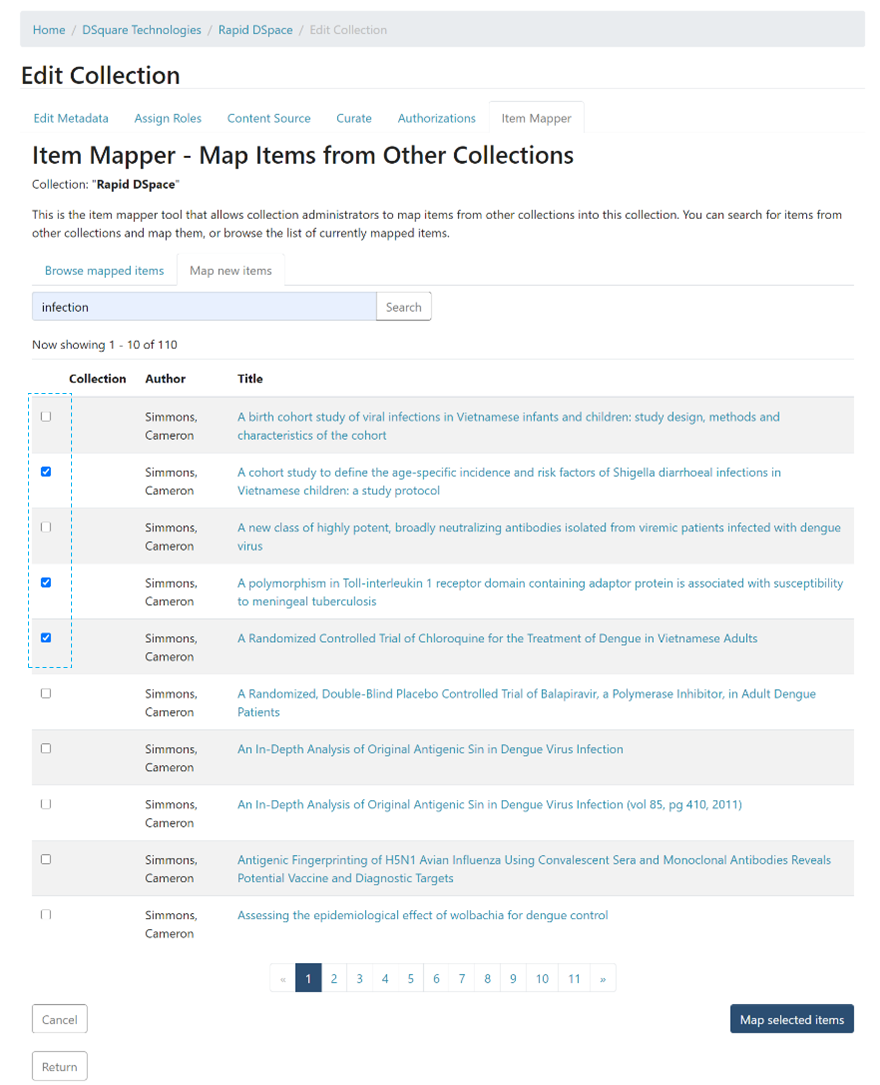Image resolution: width=880 pixels, height=1085 pixels.
Task: Select the Balapiravir trial item checkbox
Action: click(x=46, y=693)
